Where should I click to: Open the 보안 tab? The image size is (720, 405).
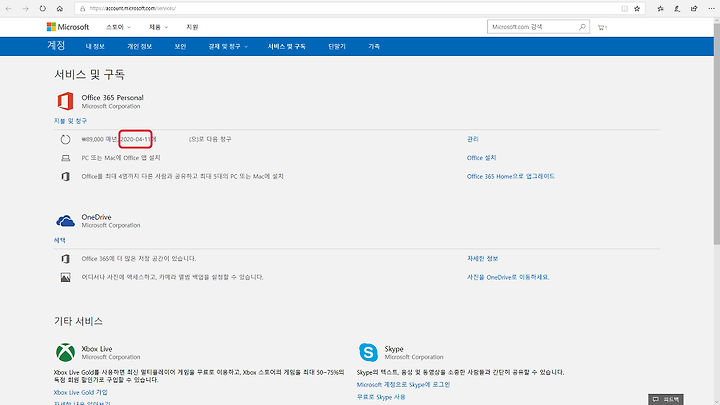click(180, 46)
